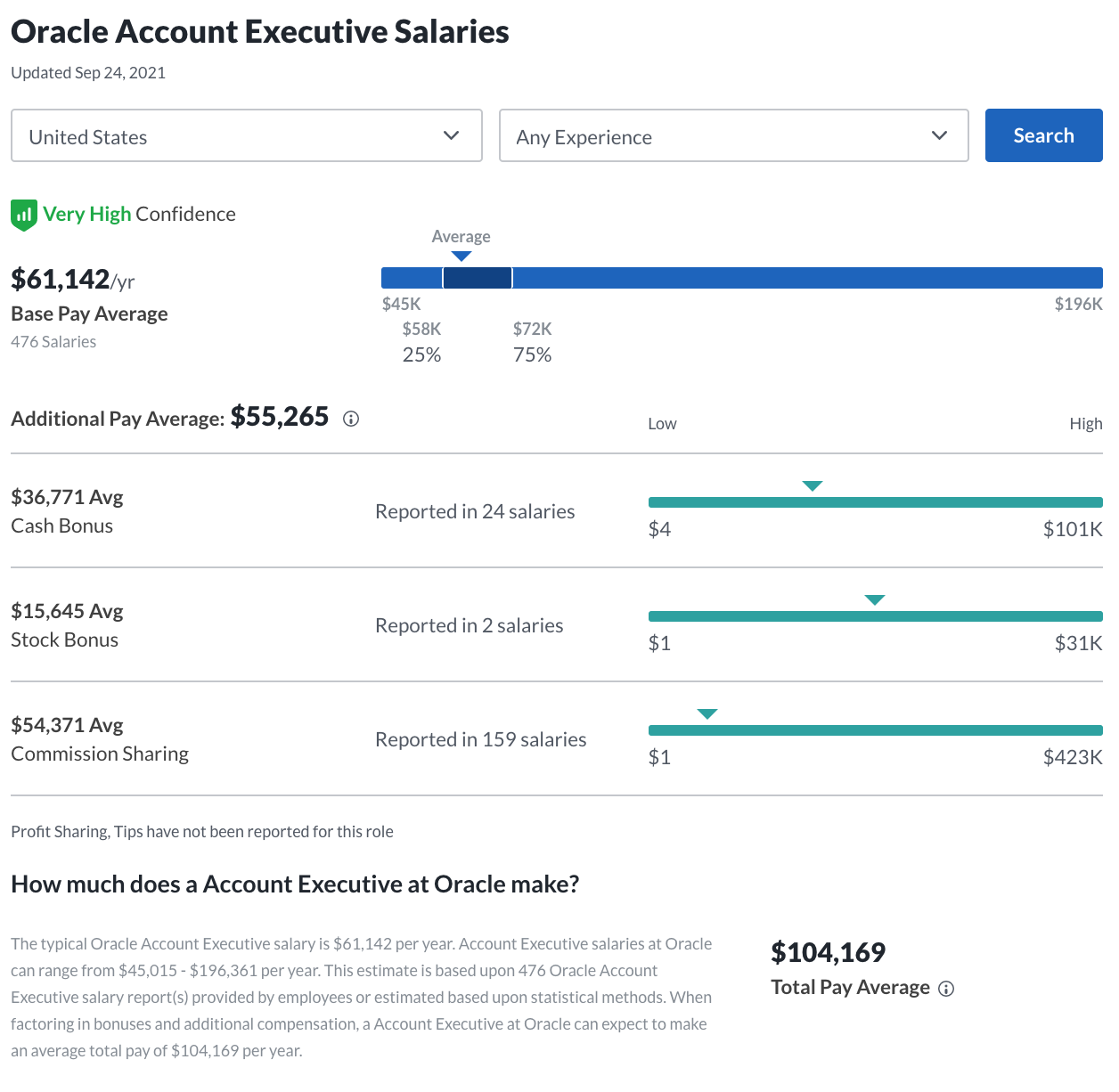The width and height of the screenshot is (1119, 1092).
Task: Click the Updated Sep 24, 2021 text
Action: [x=88, y=73]
